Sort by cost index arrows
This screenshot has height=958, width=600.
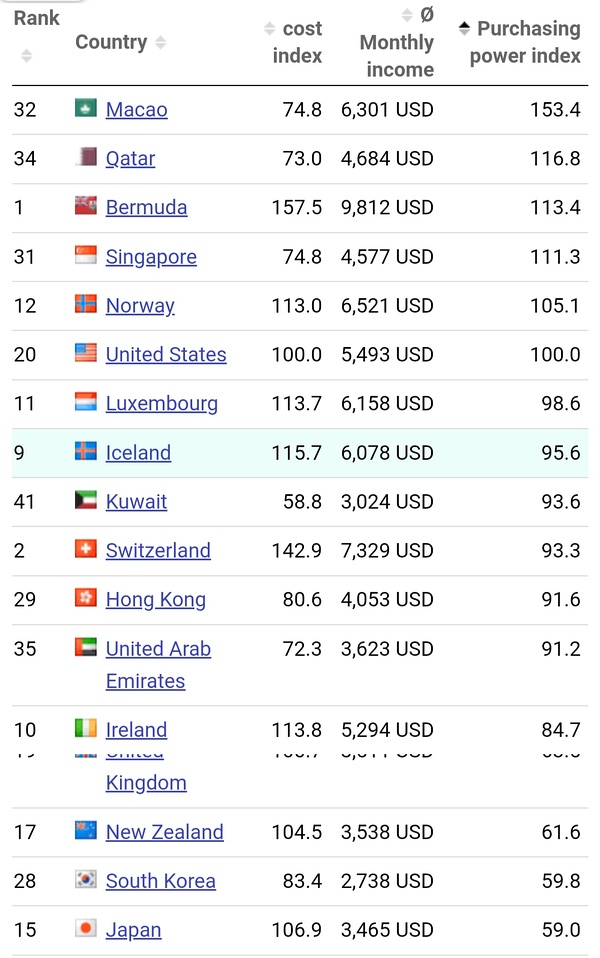pos(269,29)
